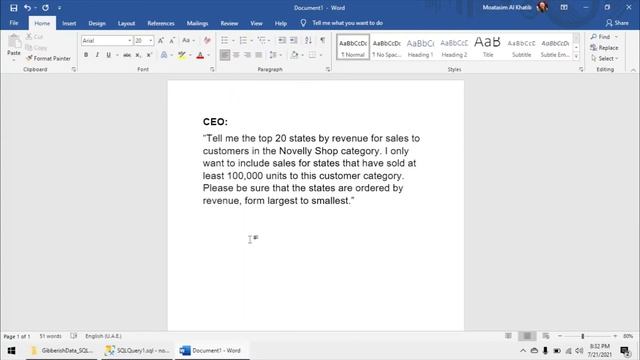The height and width of the screenshot is (360, 640).
Task: Toggle bold formatting
Action: 86,55
